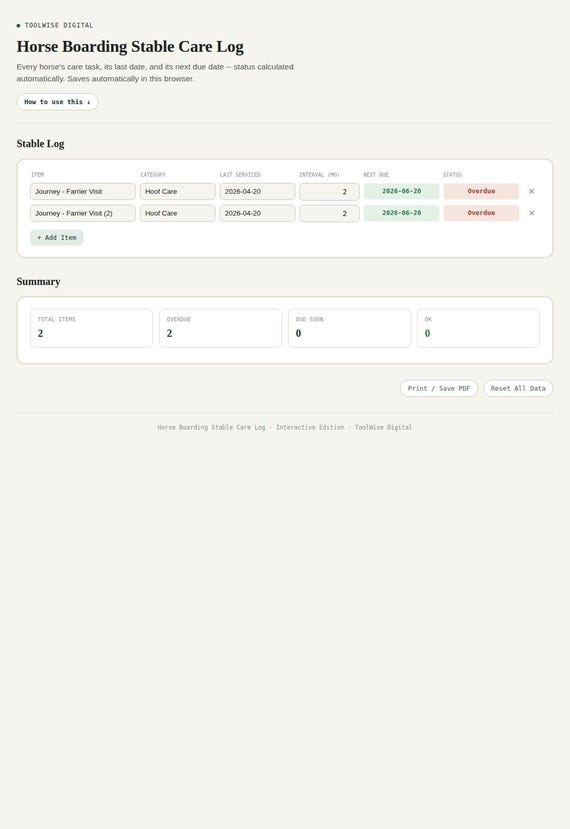Click the OK summary card

[479, 328]
